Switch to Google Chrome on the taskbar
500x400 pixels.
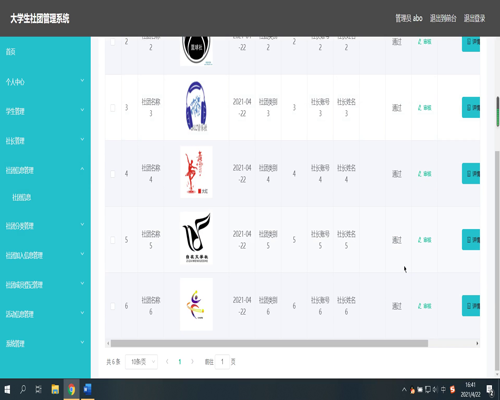[71, 389]
